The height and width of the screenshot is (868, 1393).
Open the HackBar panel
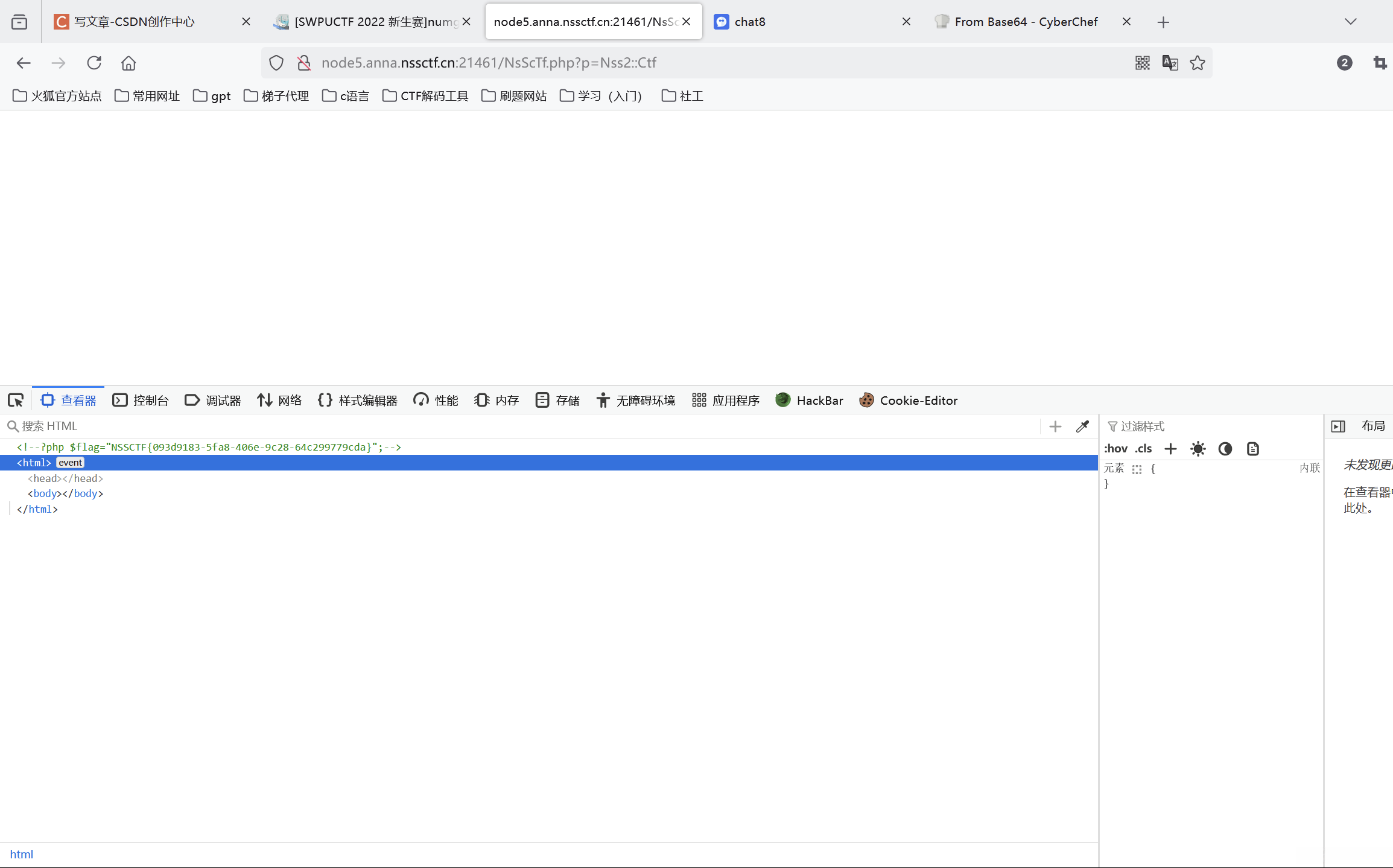tap(809, 401)
